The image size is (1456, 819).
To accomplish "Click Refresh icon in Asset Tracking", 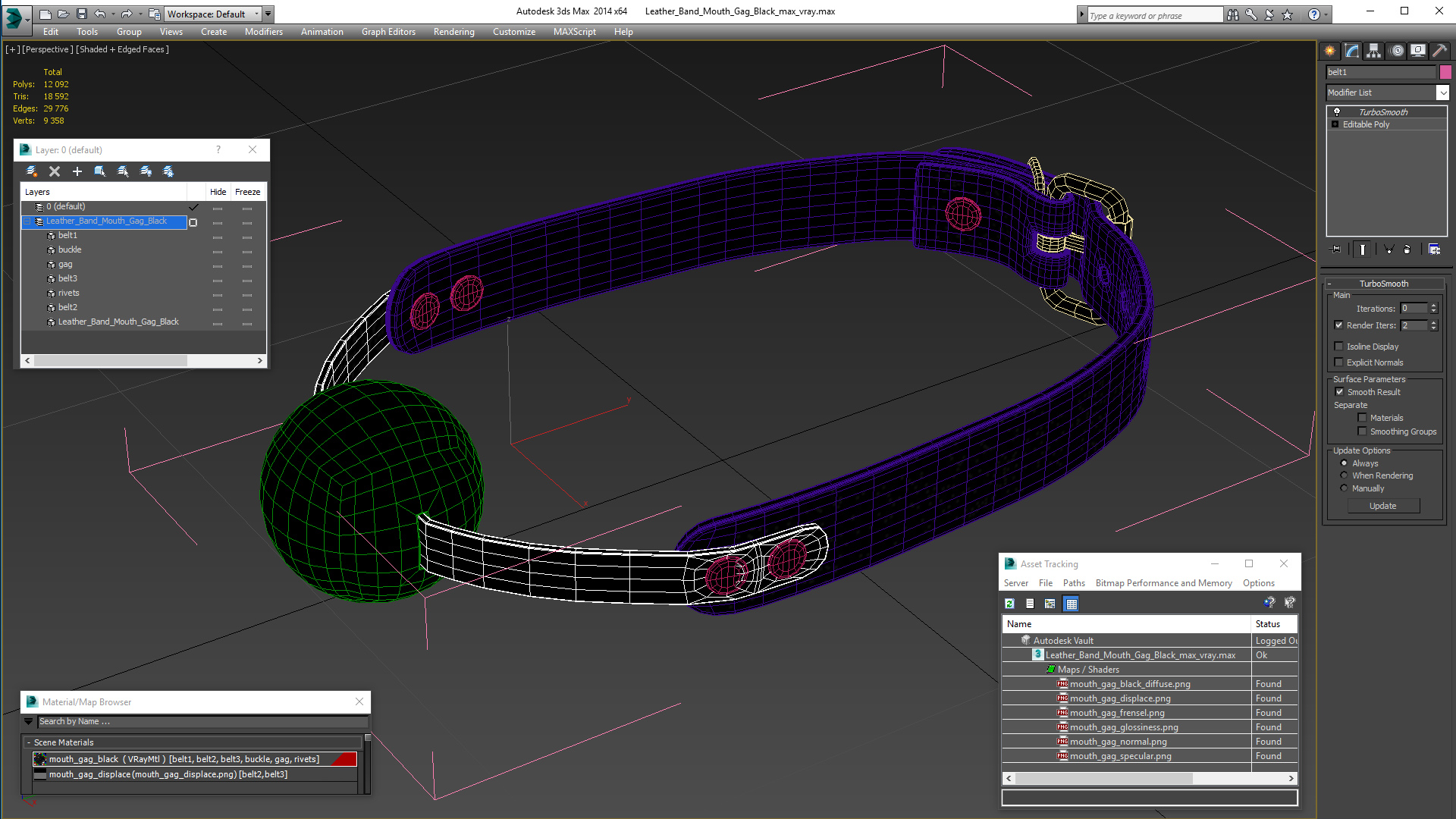I will (1009, 604).
